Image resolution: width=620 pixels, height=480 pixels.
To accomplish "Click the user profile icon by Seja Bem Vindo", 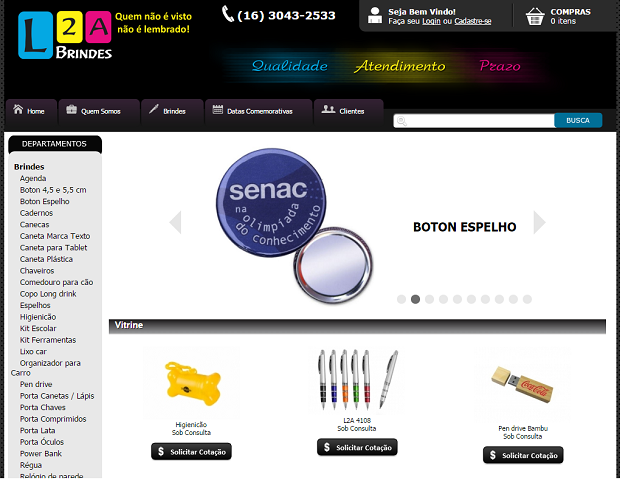I will [x=374, y=15].
